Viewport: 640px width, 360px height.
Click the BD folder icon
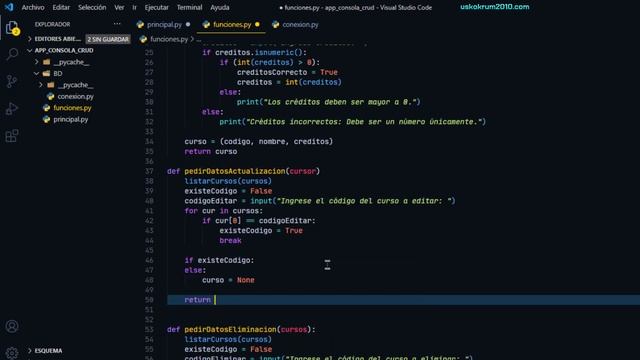click(x=47, y=73)
